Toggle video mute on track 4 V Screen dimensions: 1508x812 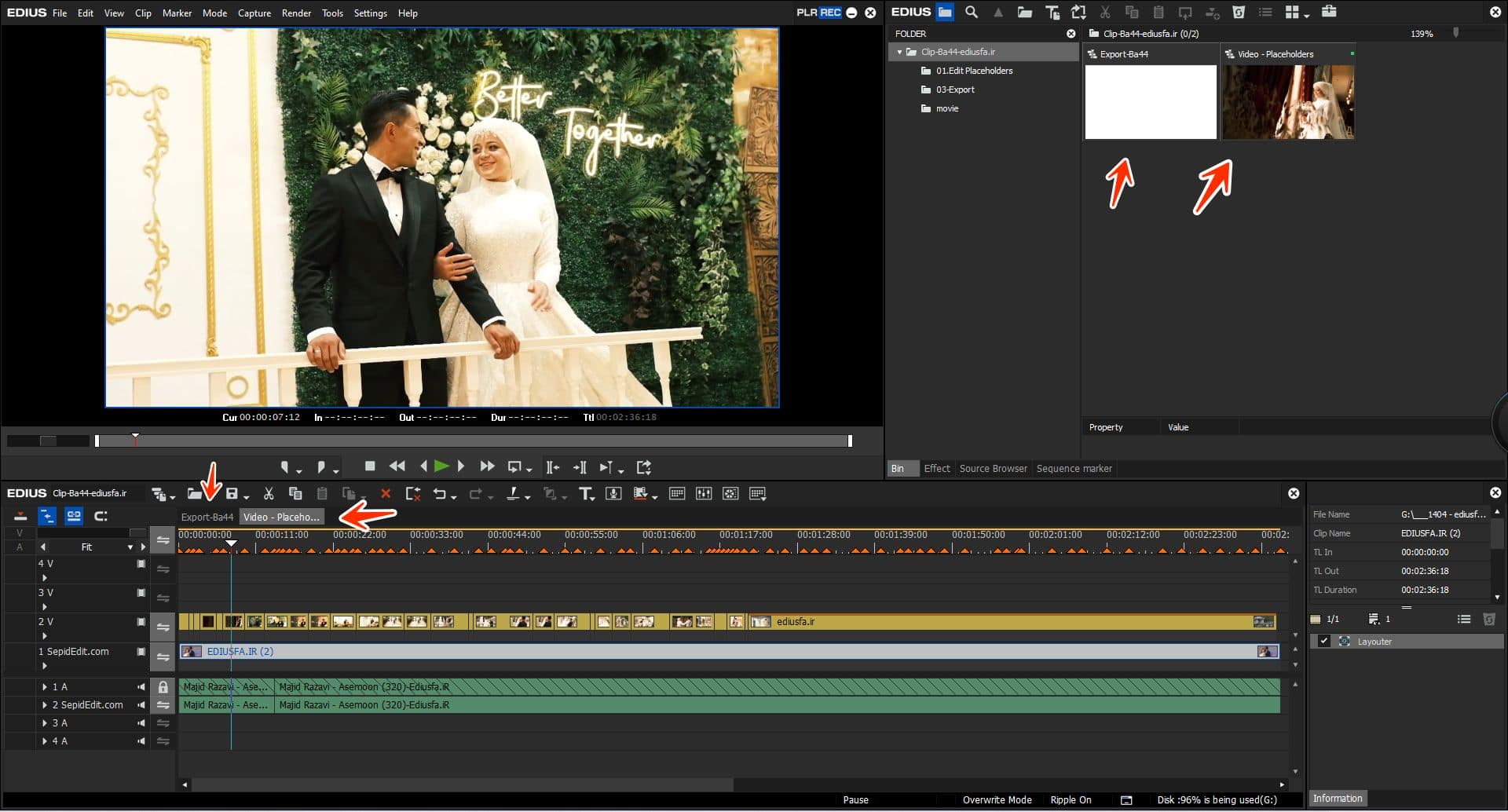point(141,564)
